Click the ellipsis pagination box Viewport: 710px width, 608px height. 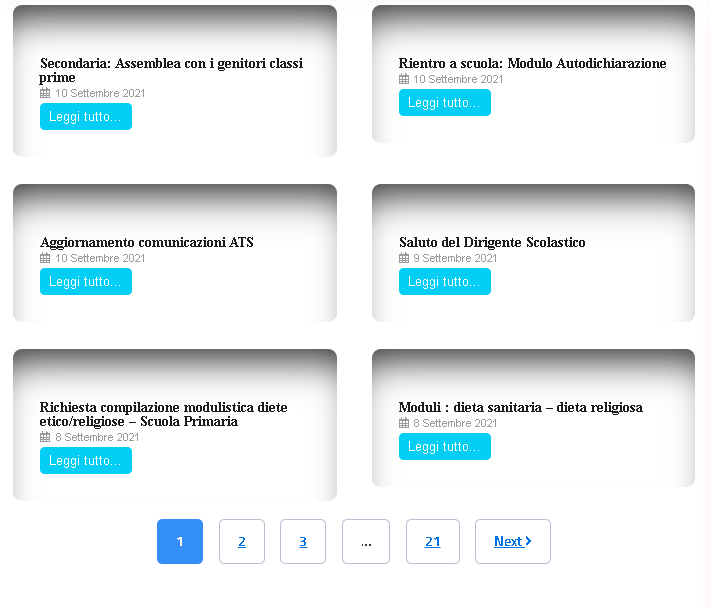(x=366, y=541)
